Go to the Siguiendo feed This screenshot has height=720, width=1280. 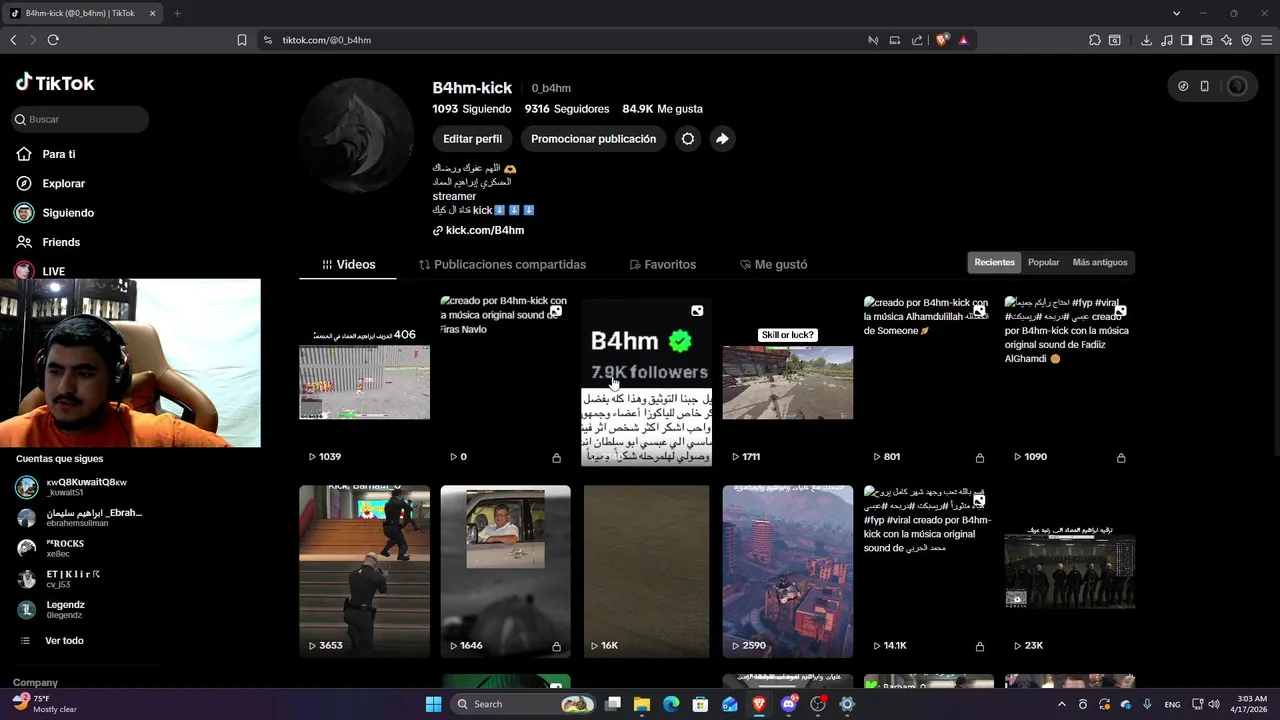(x=68, y=213)
